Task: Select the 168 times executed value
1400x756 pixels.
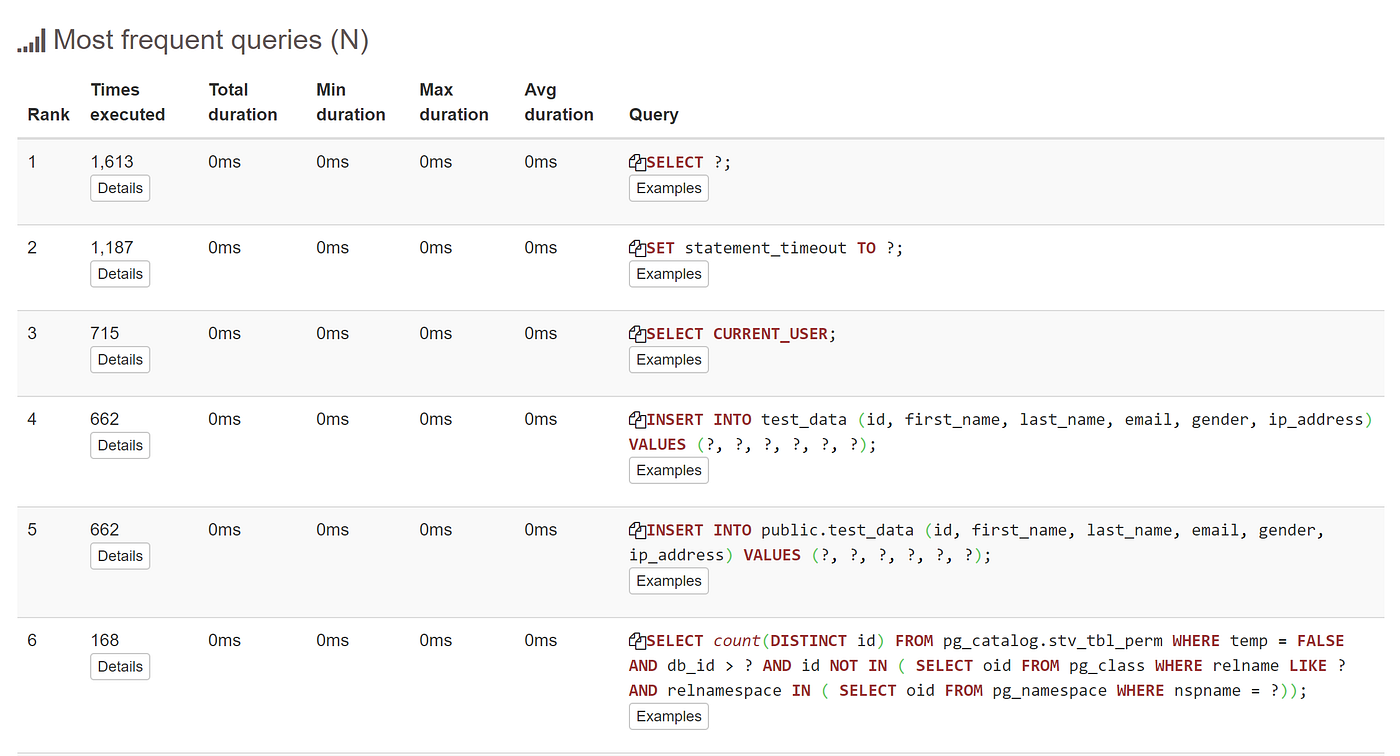Action: (x=104, y=641)
